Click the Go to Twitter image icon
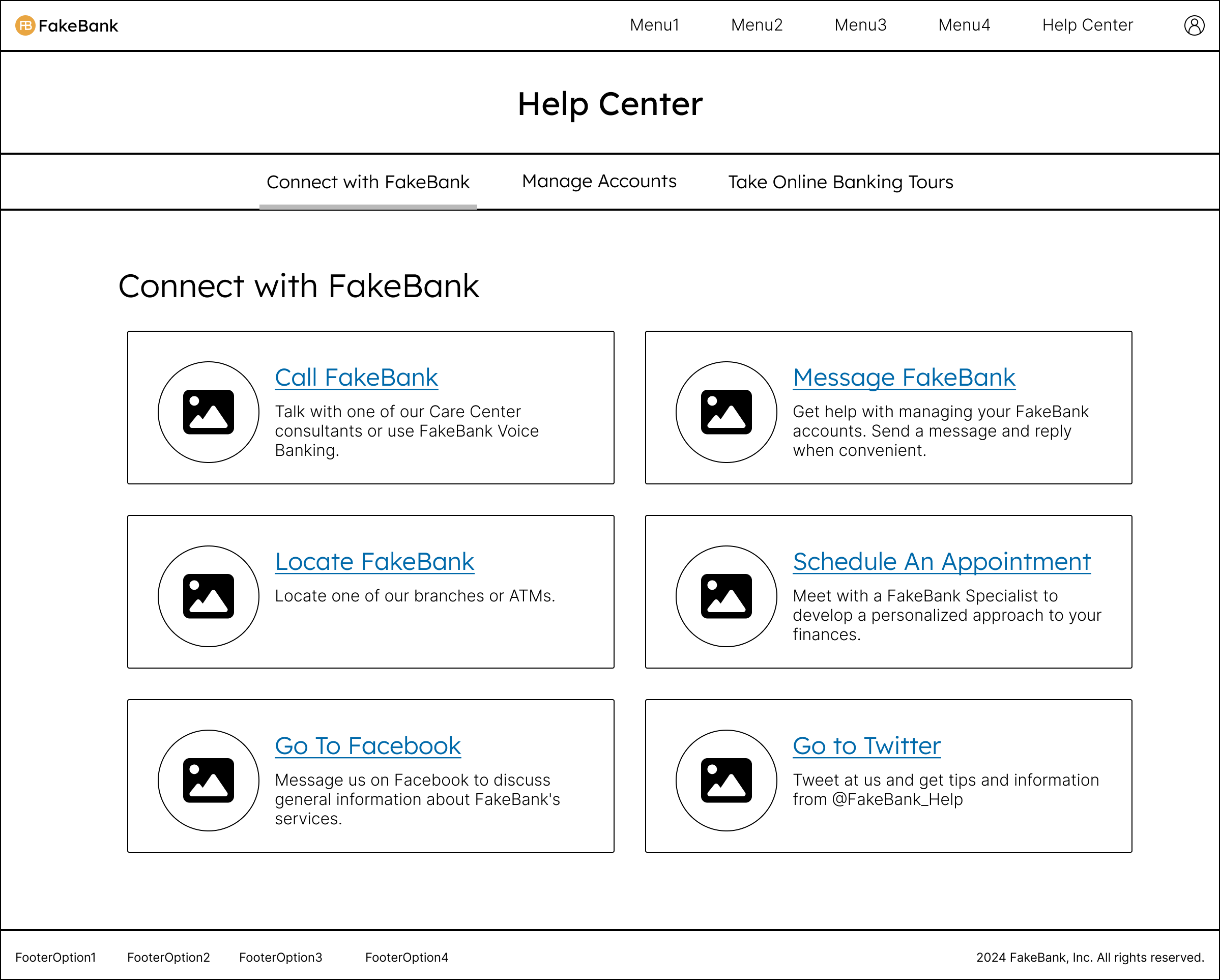 (x=726, y=780)
